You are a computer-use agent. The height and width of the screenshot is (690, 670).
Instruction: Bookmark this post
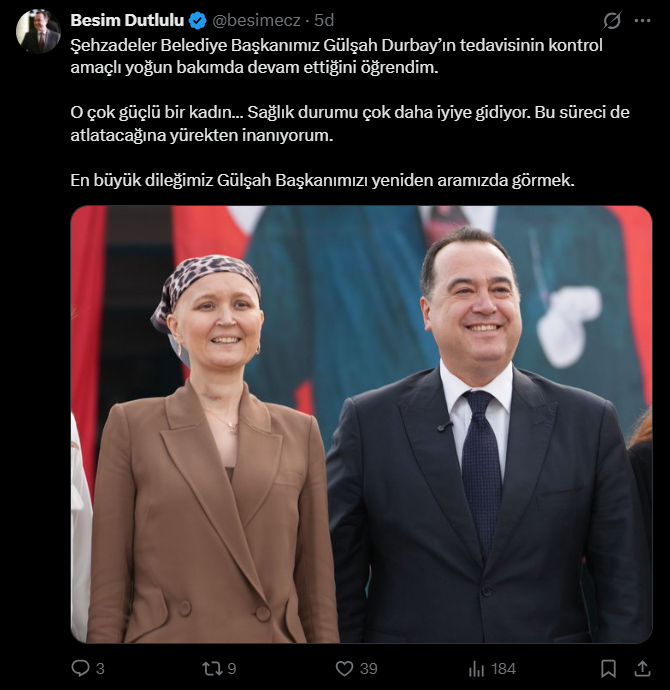tap(608, 669)
